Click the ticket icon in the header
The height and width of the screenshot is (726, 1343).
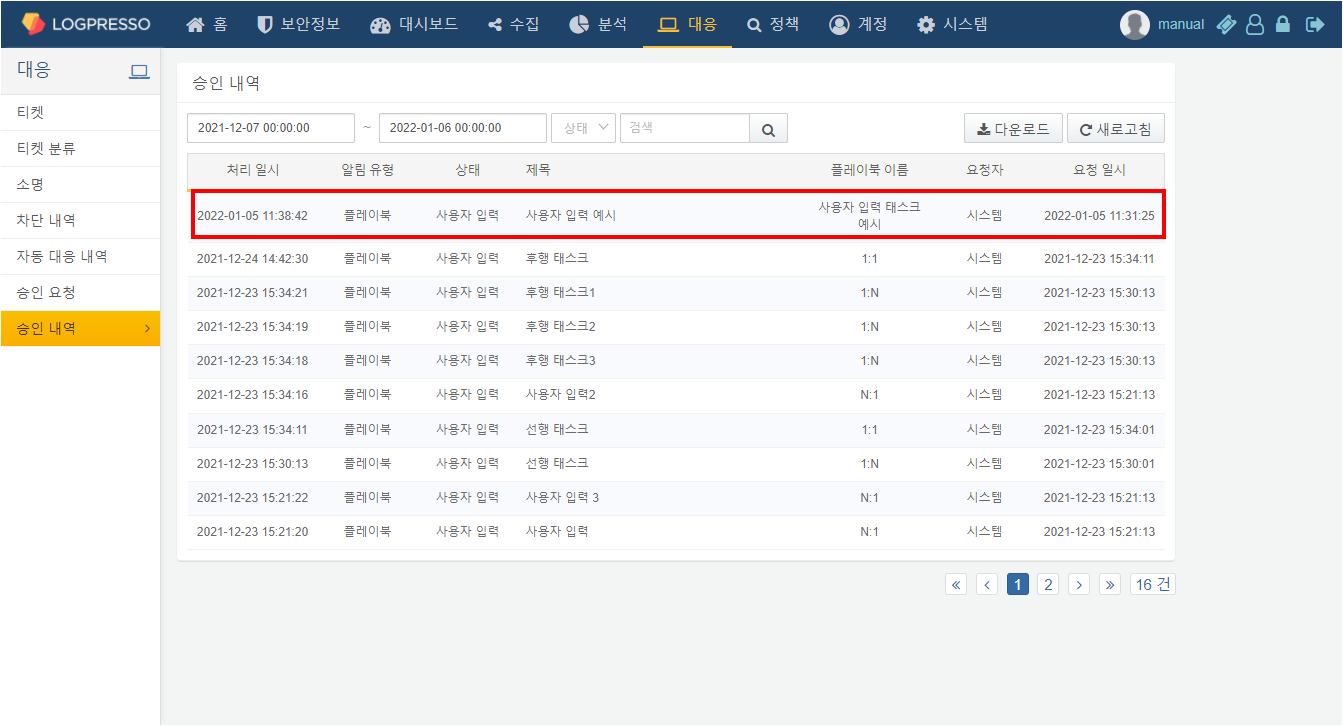[1227, 25]
